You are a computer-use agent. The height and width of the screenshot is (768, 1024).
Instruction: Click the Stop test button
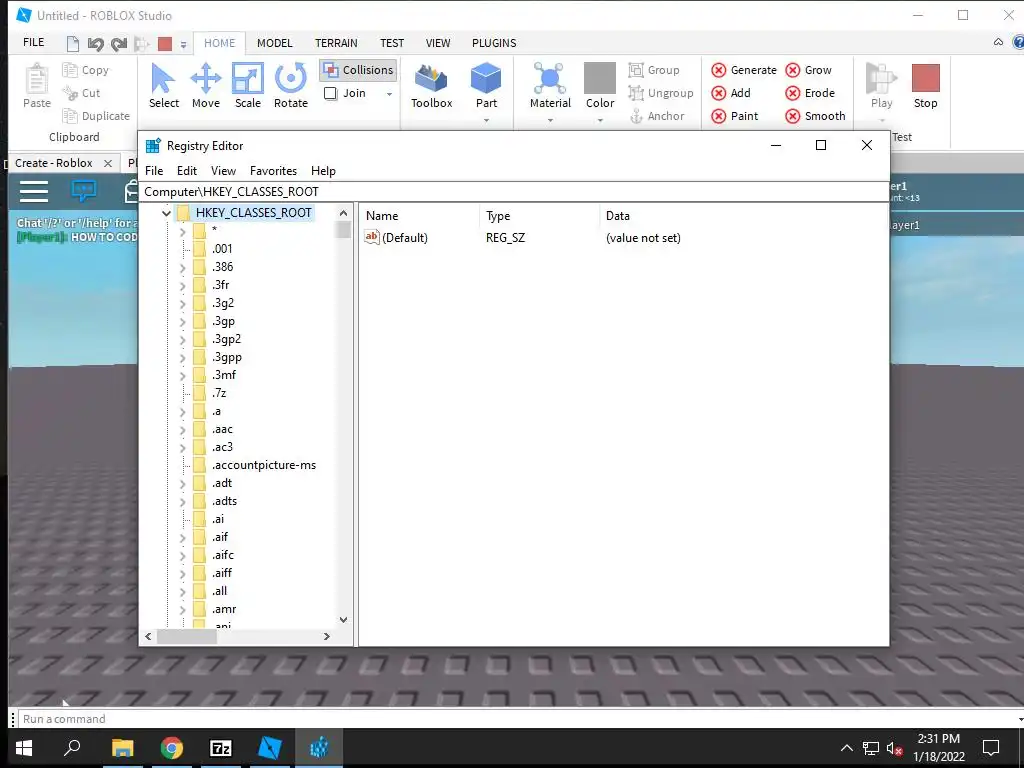[925, 86]
